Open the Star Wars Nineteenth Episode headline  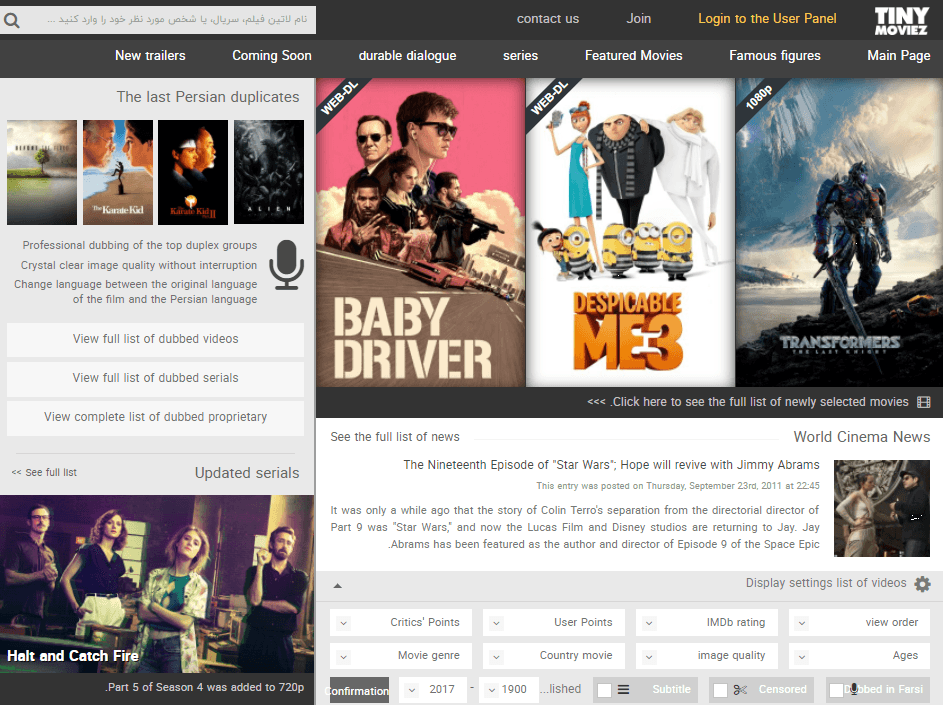tap(611, 465)
